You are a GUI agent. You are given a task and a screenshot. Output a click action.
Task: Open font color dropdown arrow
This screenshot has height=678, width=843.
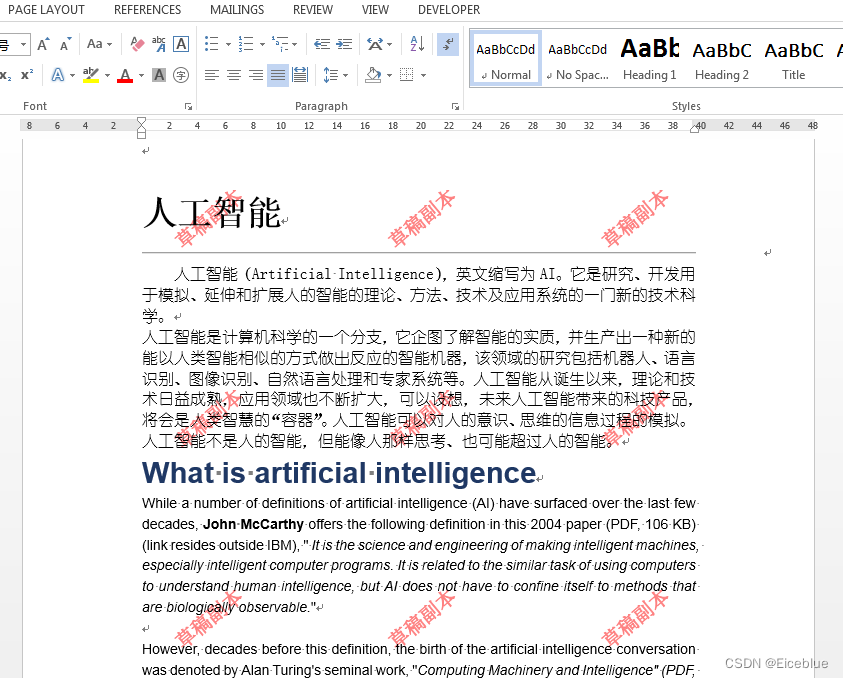(x=141, y=75)
